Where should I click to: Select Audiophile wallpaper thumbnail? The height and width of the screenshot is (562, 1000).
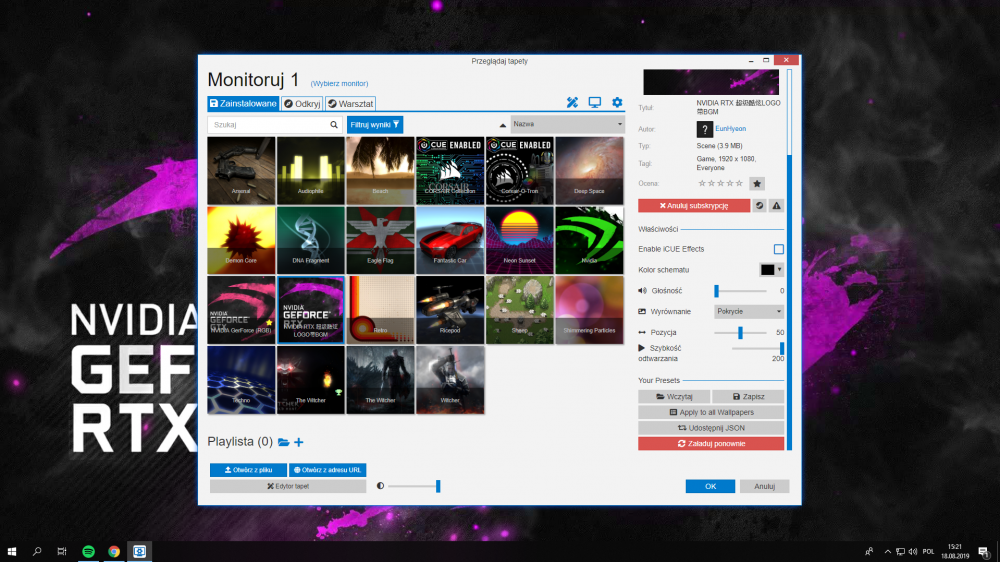[x=311, y=170]
